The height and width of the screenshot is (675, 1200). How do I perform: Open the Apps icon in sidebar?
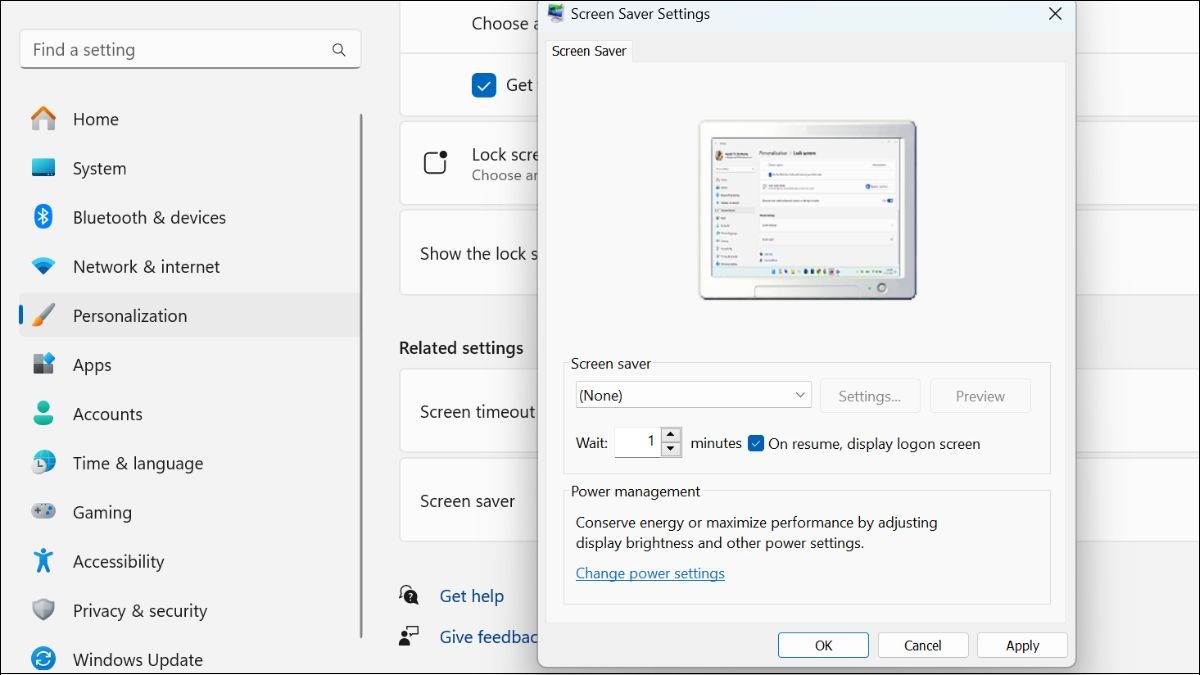[43, 365]
